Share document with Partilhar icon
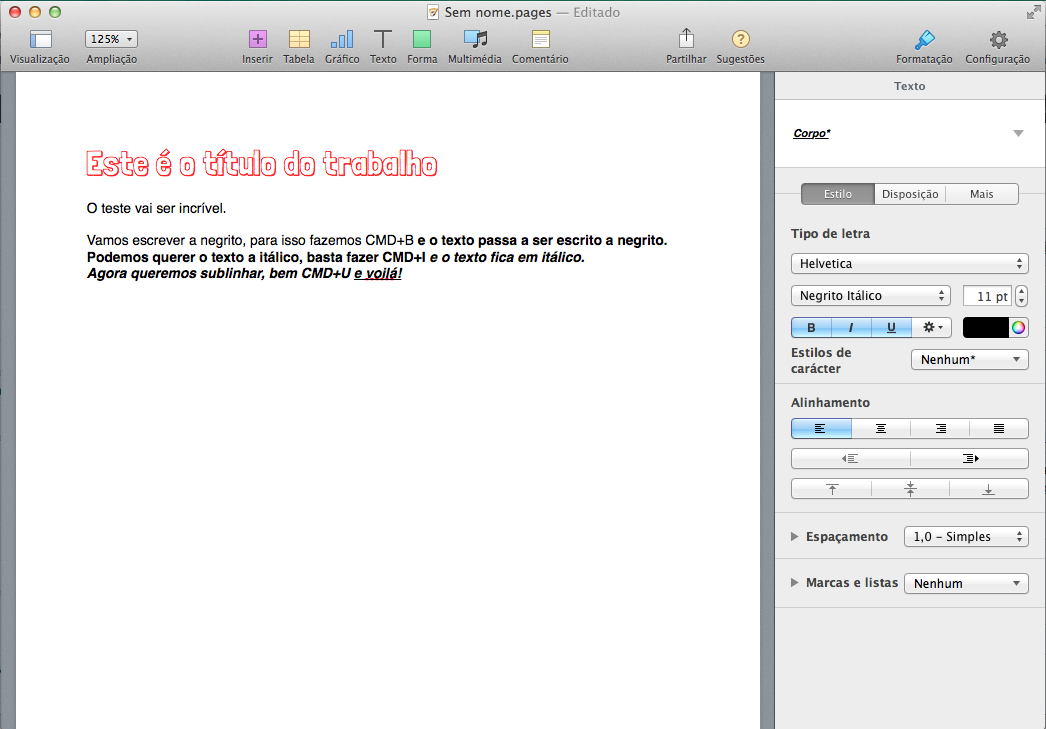 click(686, 39)
